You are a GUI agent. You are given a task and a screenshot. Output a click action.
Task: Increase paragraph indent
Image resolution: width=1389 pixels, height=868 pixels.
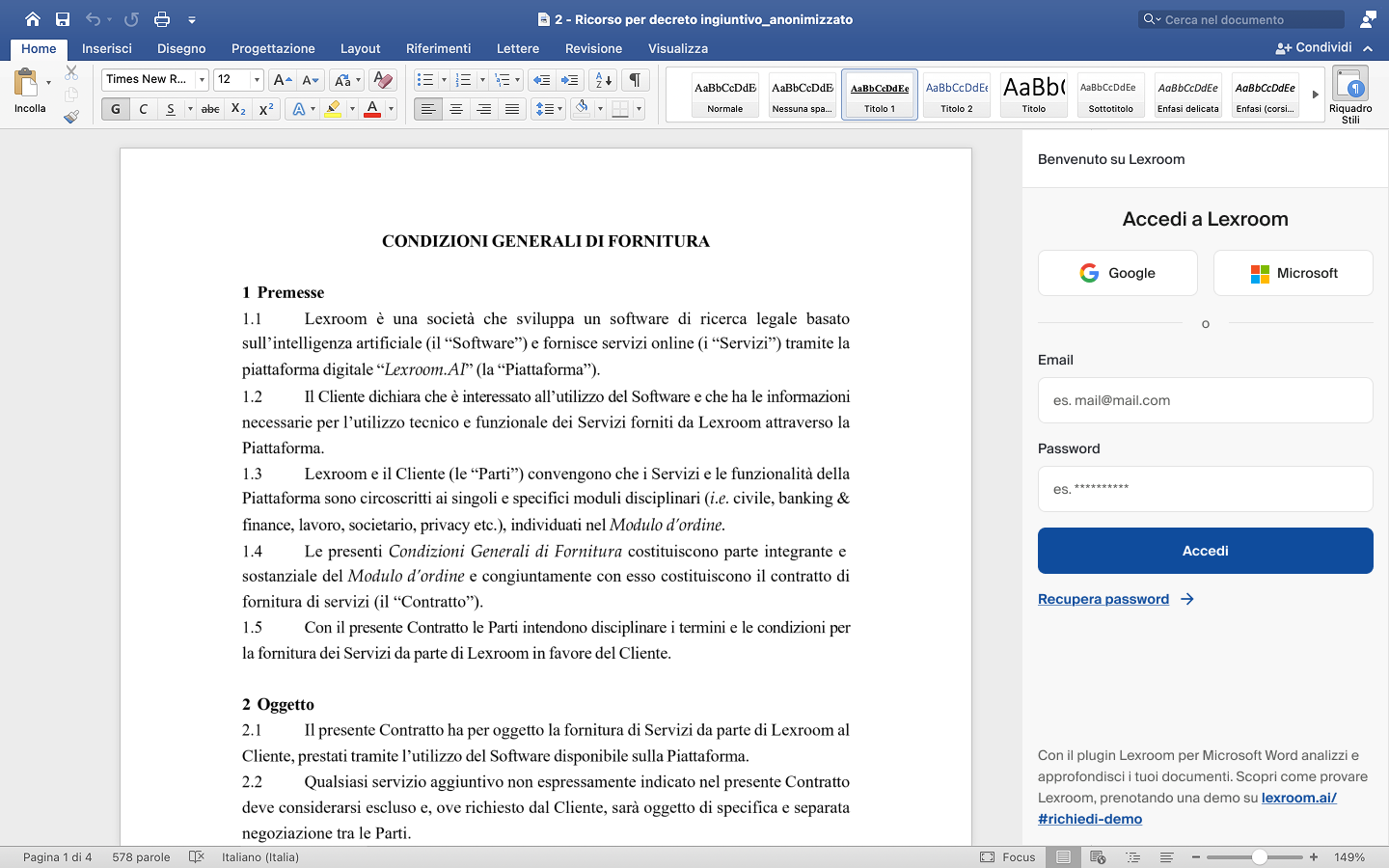pos(570,80)
